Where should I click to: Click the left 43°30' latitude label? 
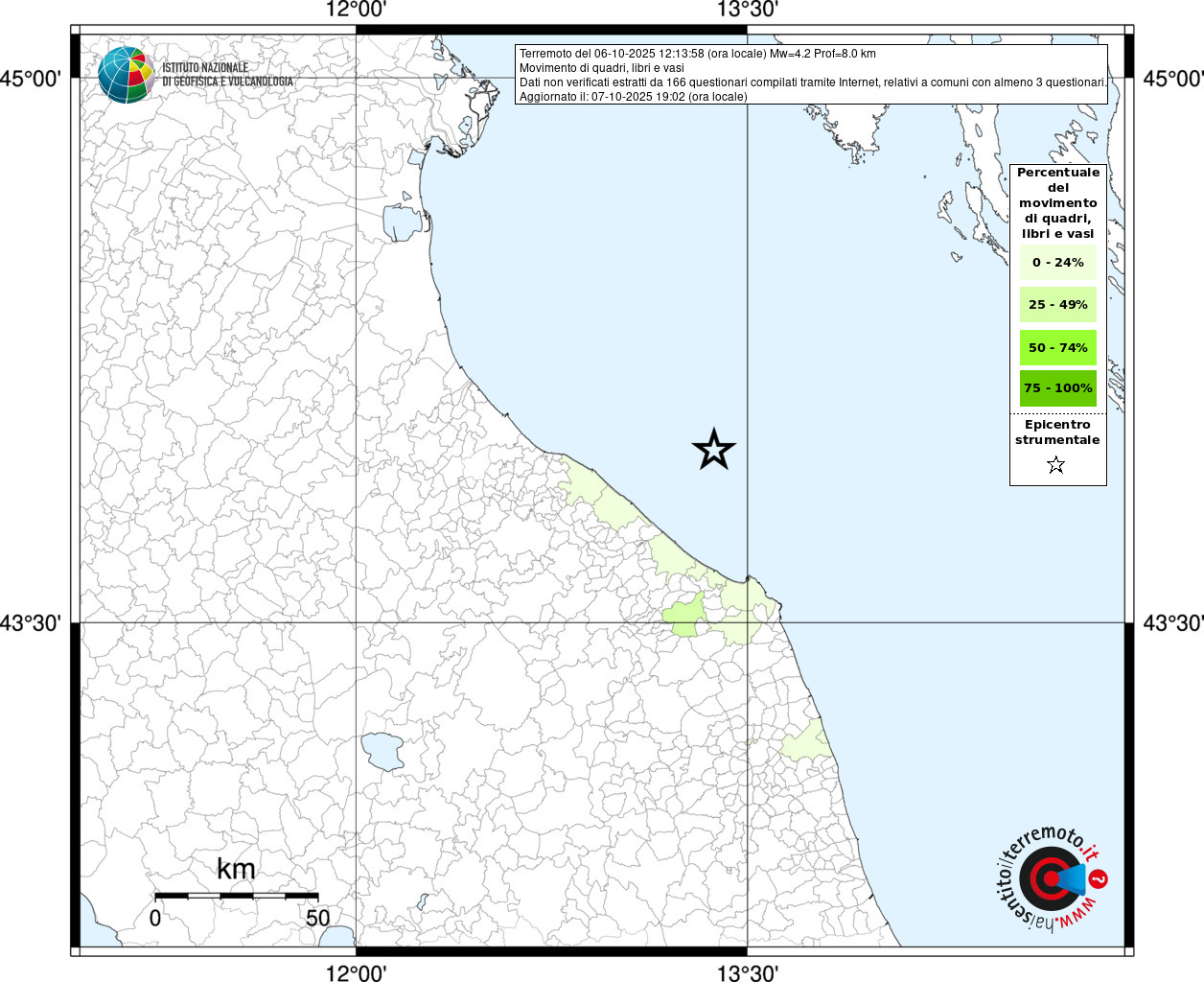point(31,623)
